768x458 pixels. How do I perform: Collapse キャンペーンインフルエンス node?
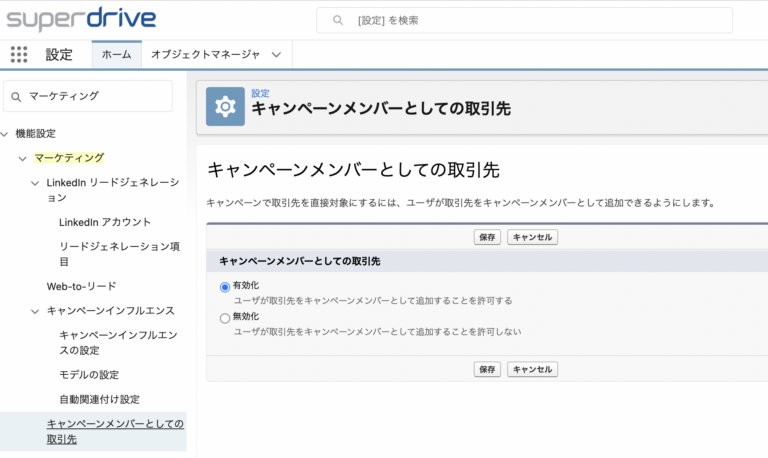tap(35, 311)
